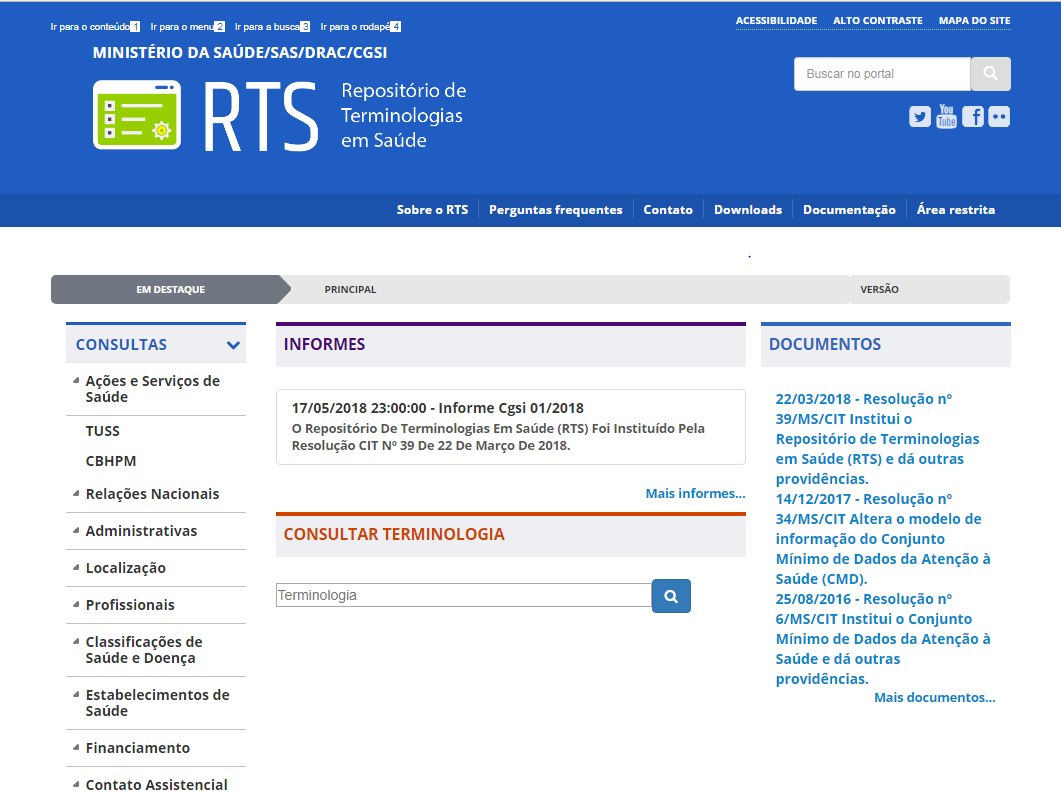Select TUSS in the sidebar

[x=103, y=432]
